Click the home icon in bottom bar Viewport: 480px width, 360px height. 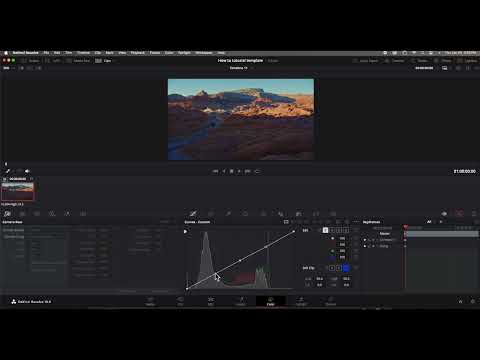tap(461, 301)
